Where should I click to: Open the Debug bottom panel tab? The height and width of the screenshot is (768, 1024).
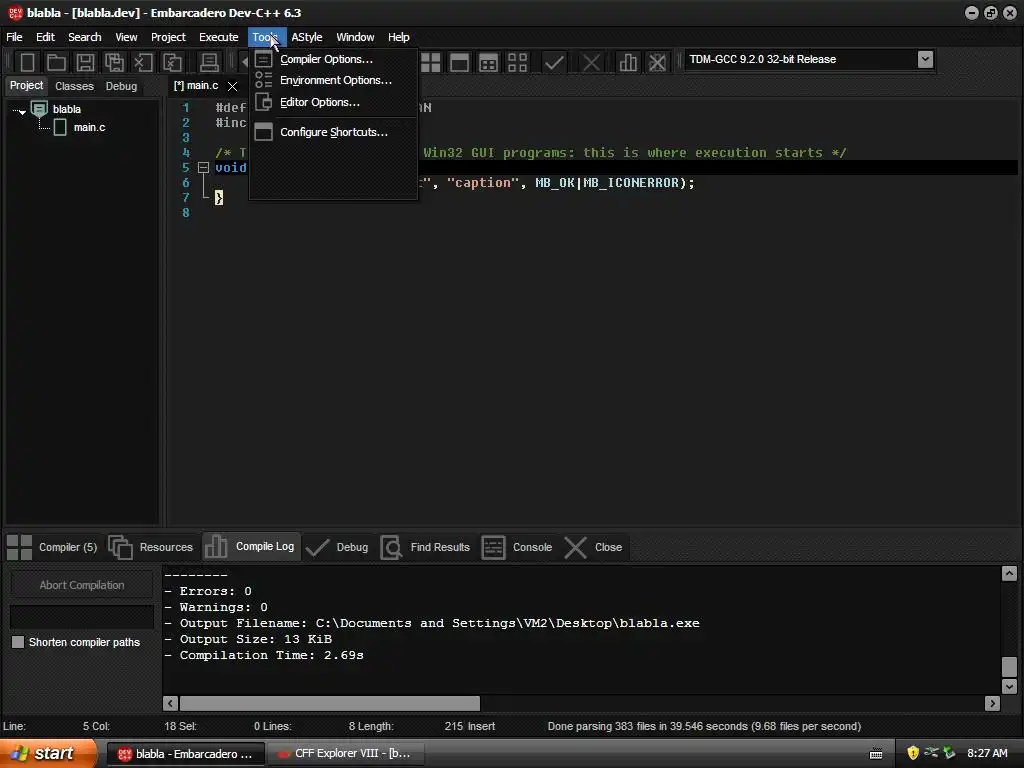pos(337,547)
